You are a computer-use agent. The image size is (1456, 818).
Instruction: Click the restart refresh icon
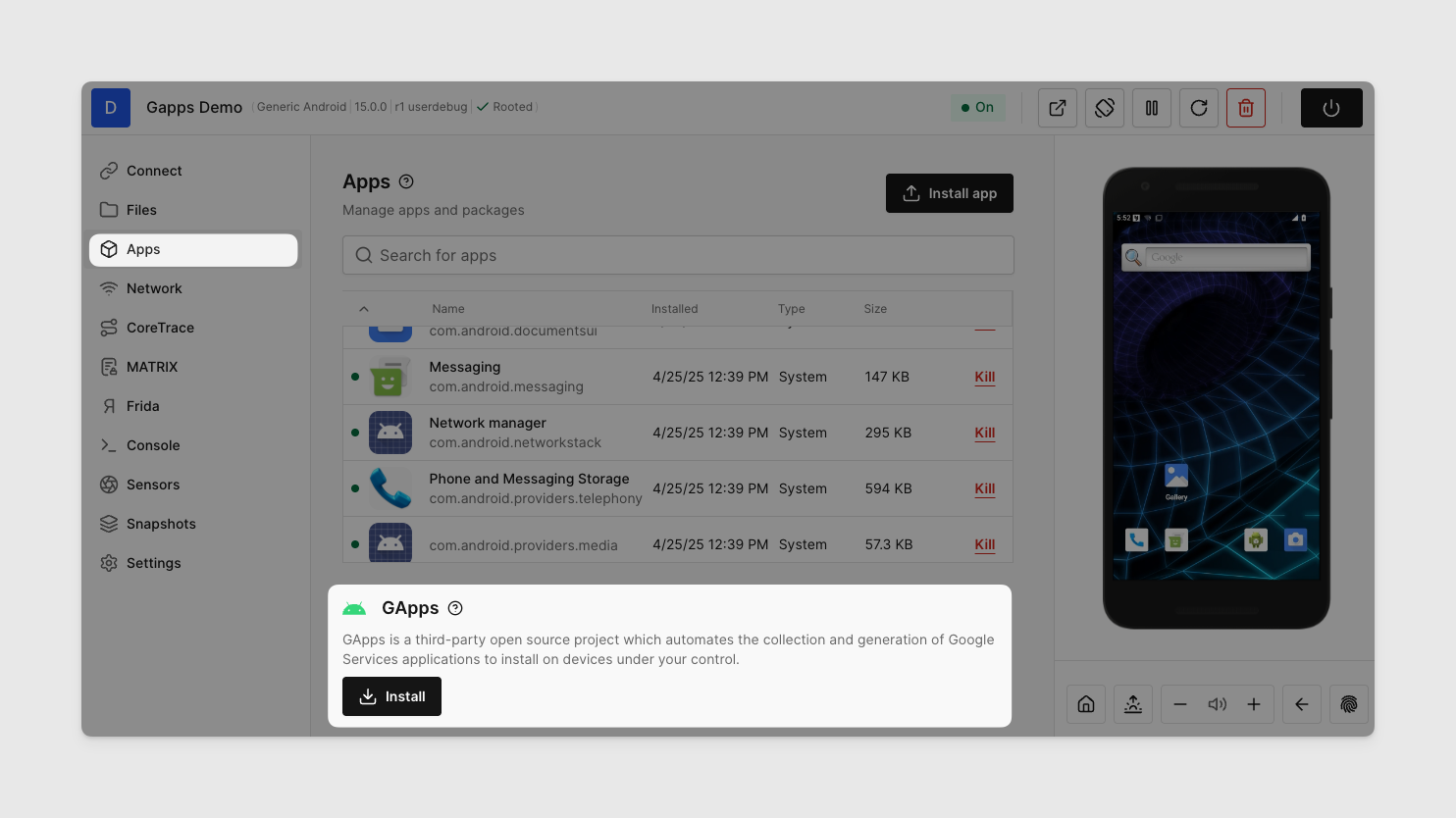1199,108
